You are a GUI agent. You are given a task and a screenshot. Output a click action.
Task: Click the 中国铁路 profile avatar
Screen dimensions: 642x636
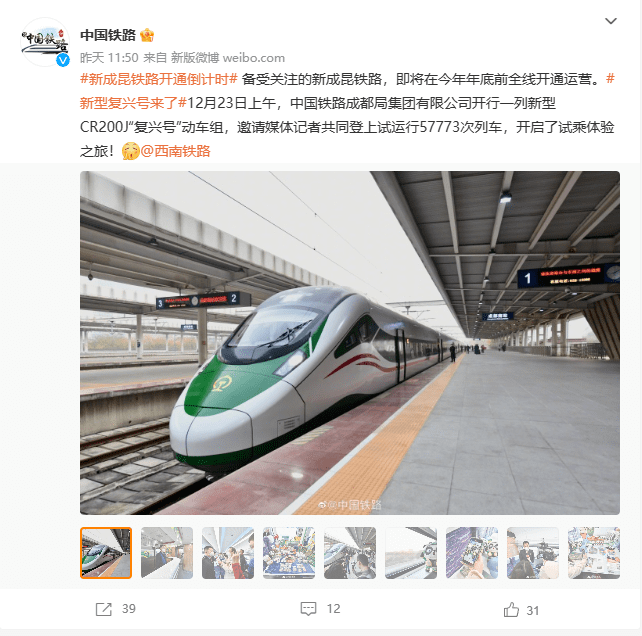[x=45, y=42]
